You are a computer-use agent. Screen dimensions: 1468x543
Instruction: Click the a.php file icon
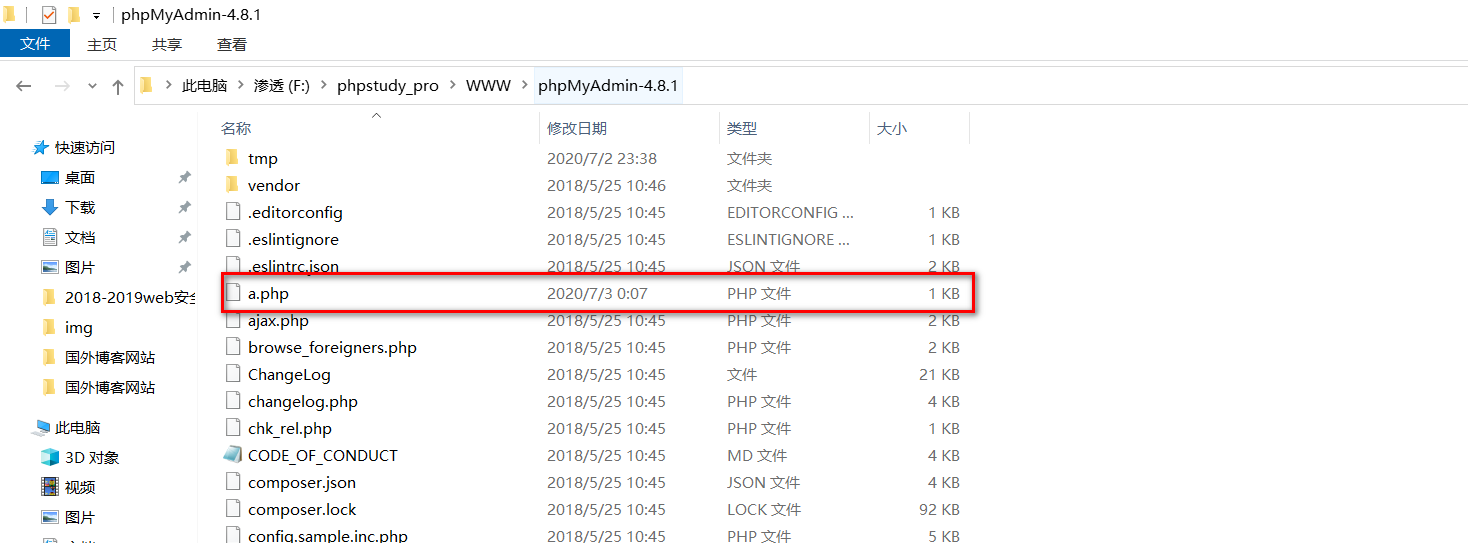coord(232,293)
